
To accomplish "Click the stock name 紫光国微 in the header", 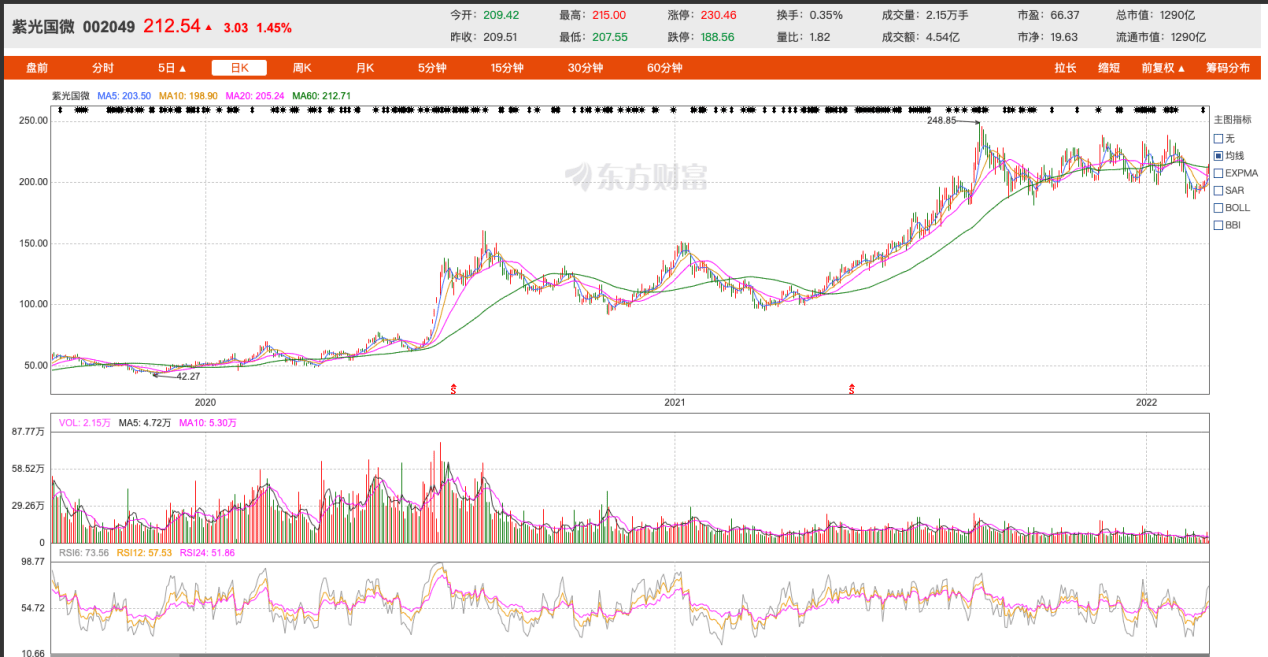I will [43, 27].
